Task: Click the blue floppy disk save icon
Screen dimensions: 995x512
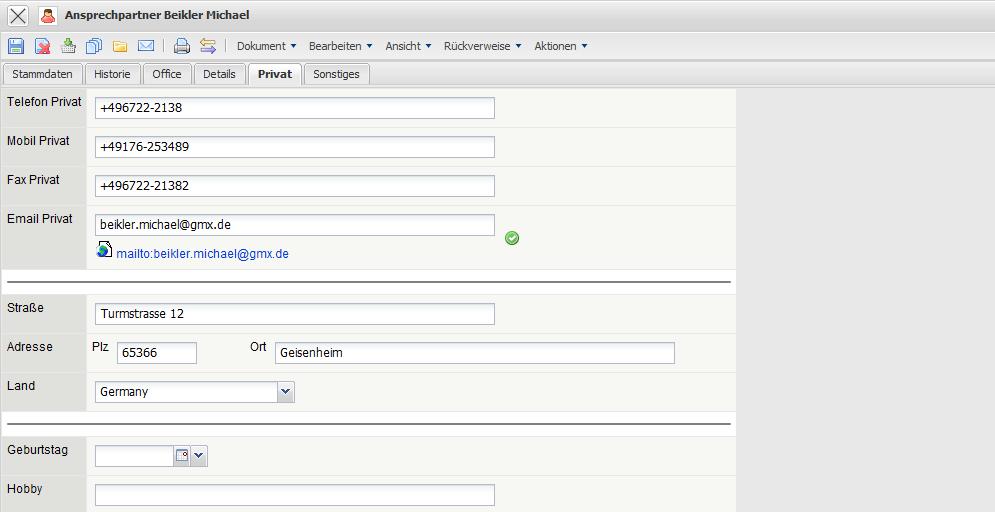Action: click(x=16, y=46)
